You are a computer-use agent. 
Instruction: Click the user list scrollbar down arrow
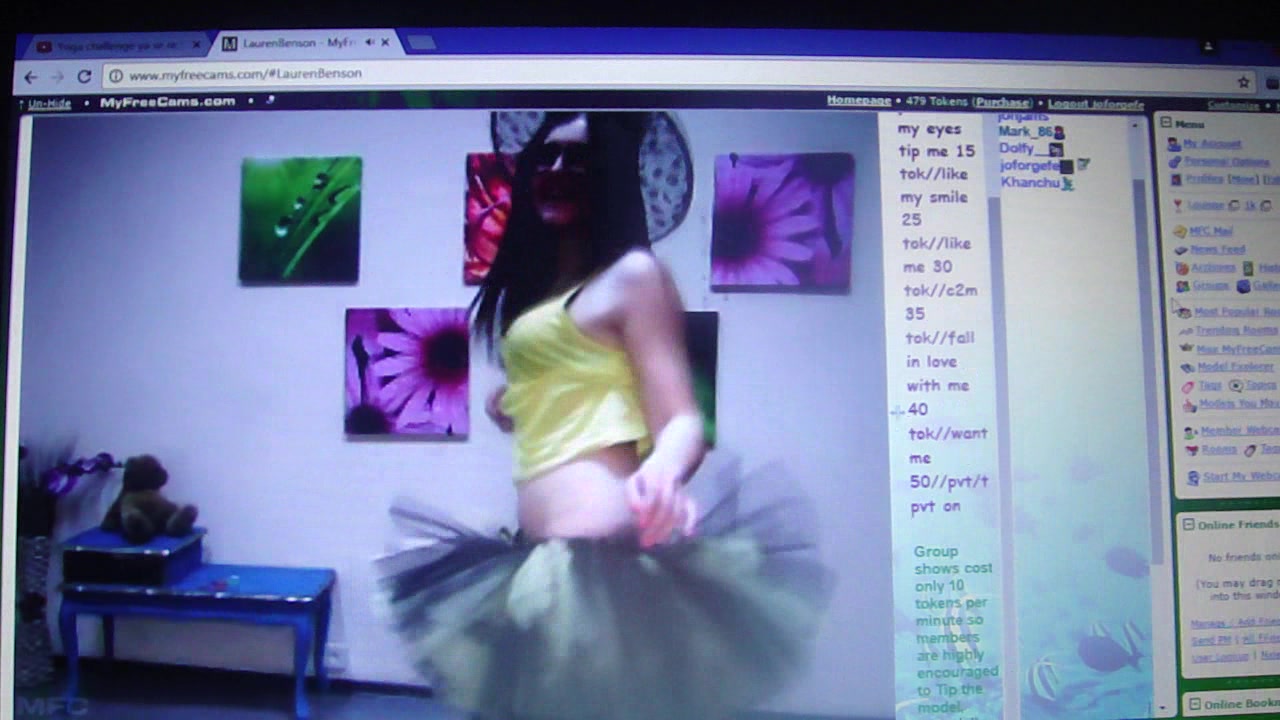1161,708
